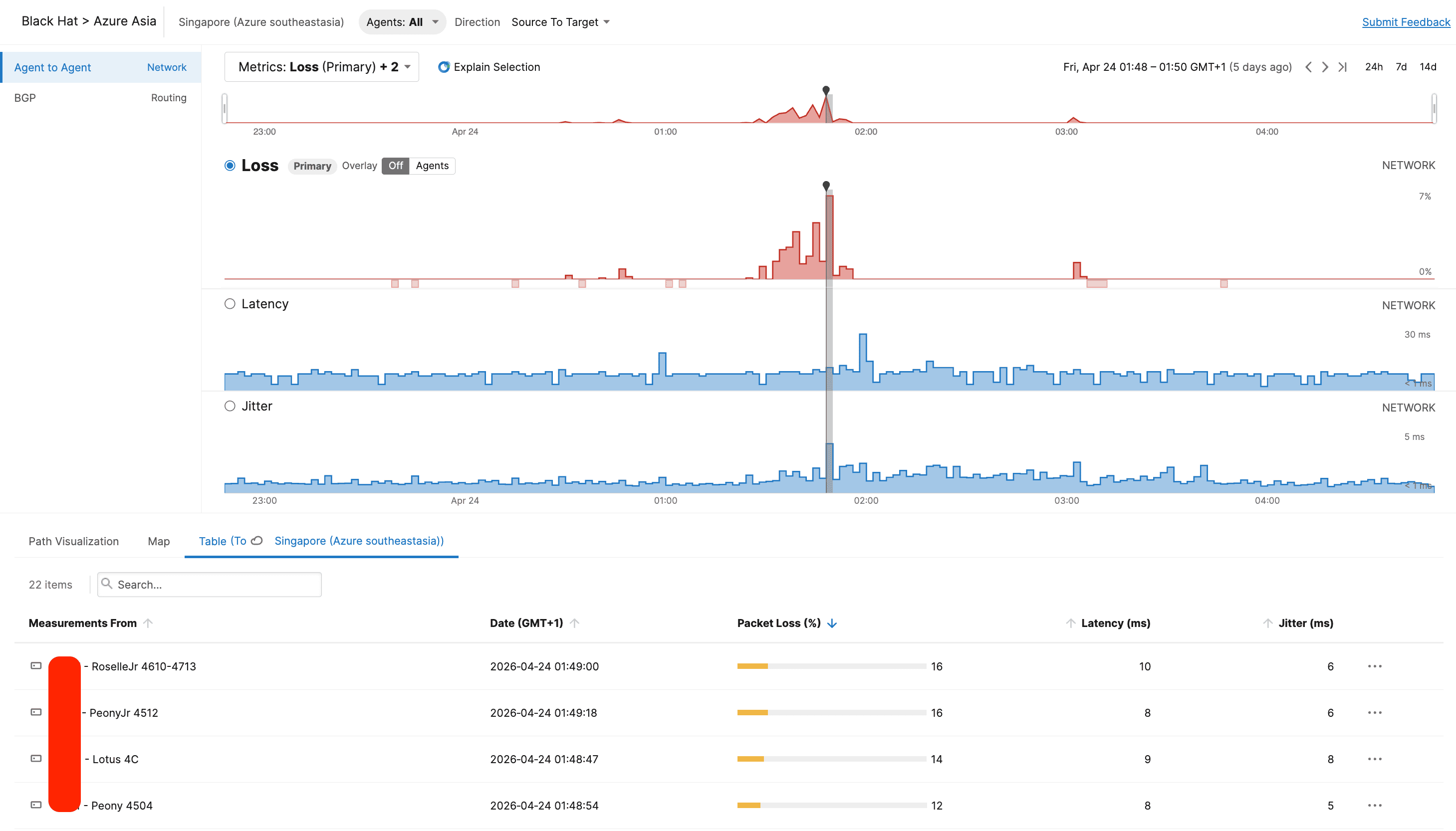1456x831 pixels.
Task: Sort by Jitter (ms) arrow
Action: click(x=1268, y=623)
